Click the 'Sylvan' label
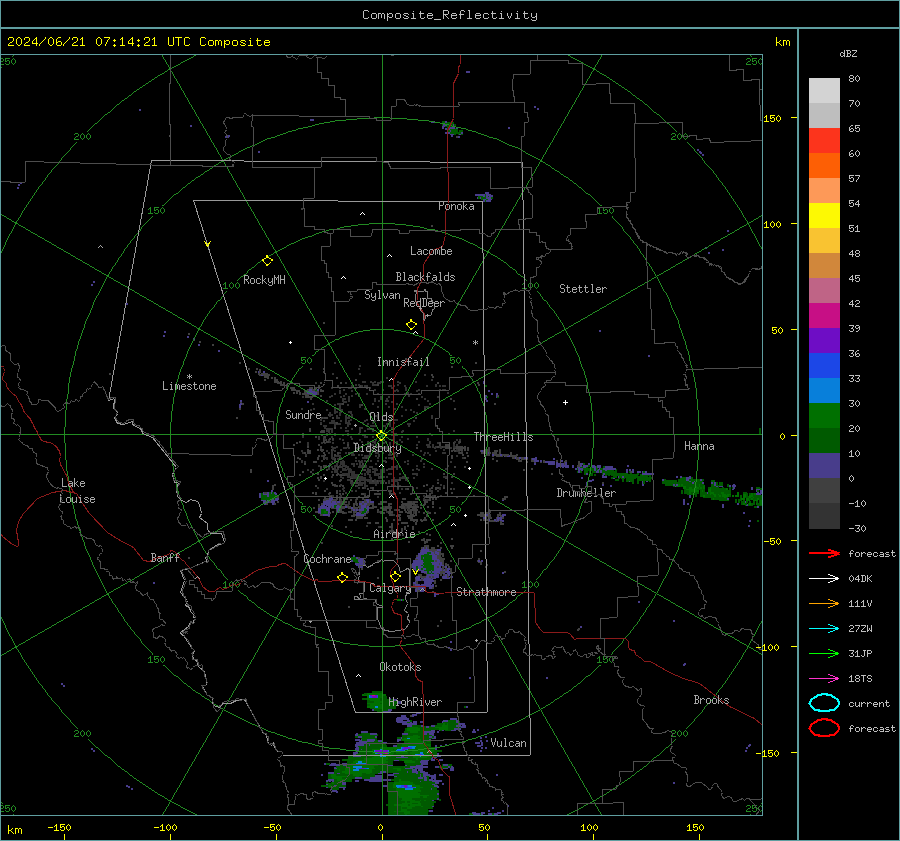The height and width of the screenshot is (841, 900). pos(382,295)
